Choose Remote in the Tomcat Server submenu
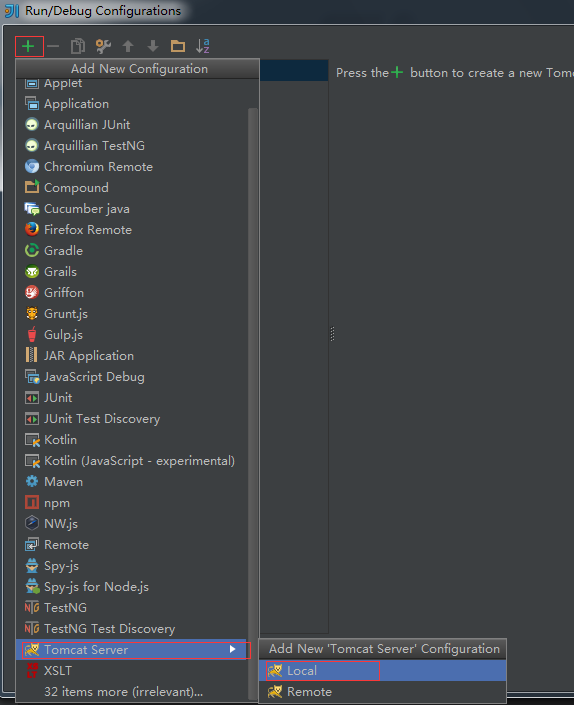574x705 pixels. [x=383, y=692]
